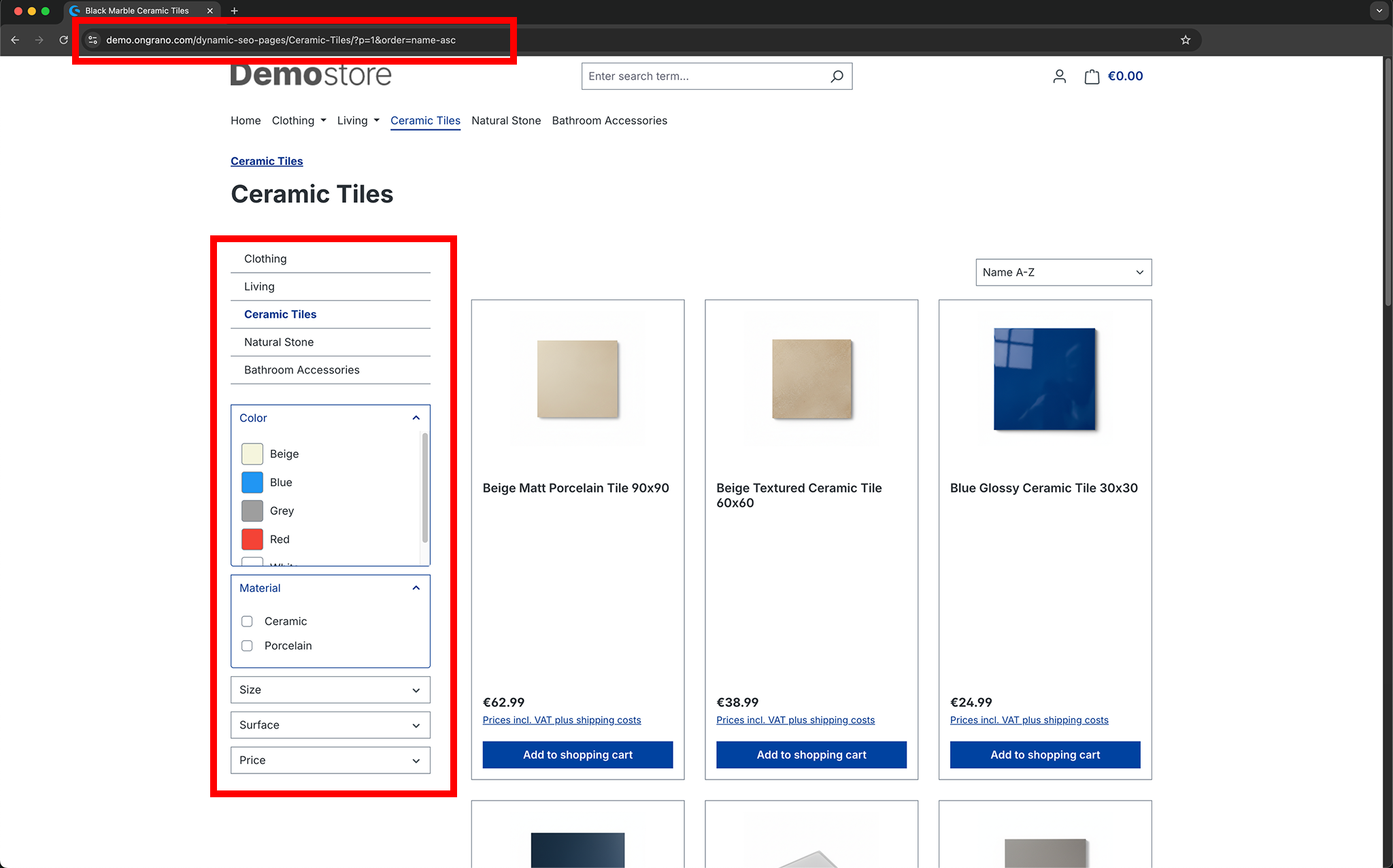Click the Blue Glossy Ceramic Tile image
The width and height of the screenshot is (1393, 868).
(1045, 379)
